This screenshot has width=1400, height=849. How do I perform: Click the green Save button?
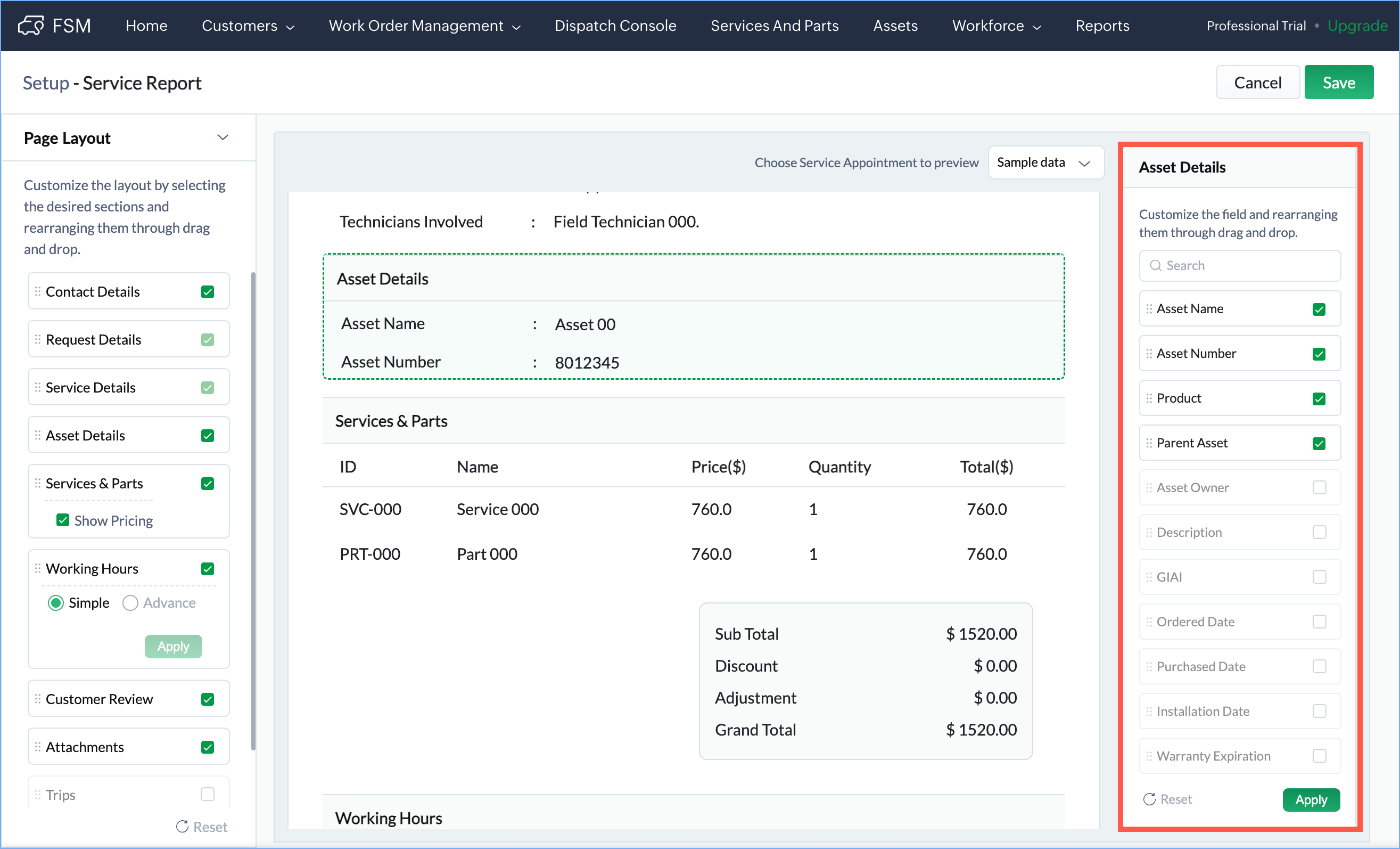(x=1338, y=83)
